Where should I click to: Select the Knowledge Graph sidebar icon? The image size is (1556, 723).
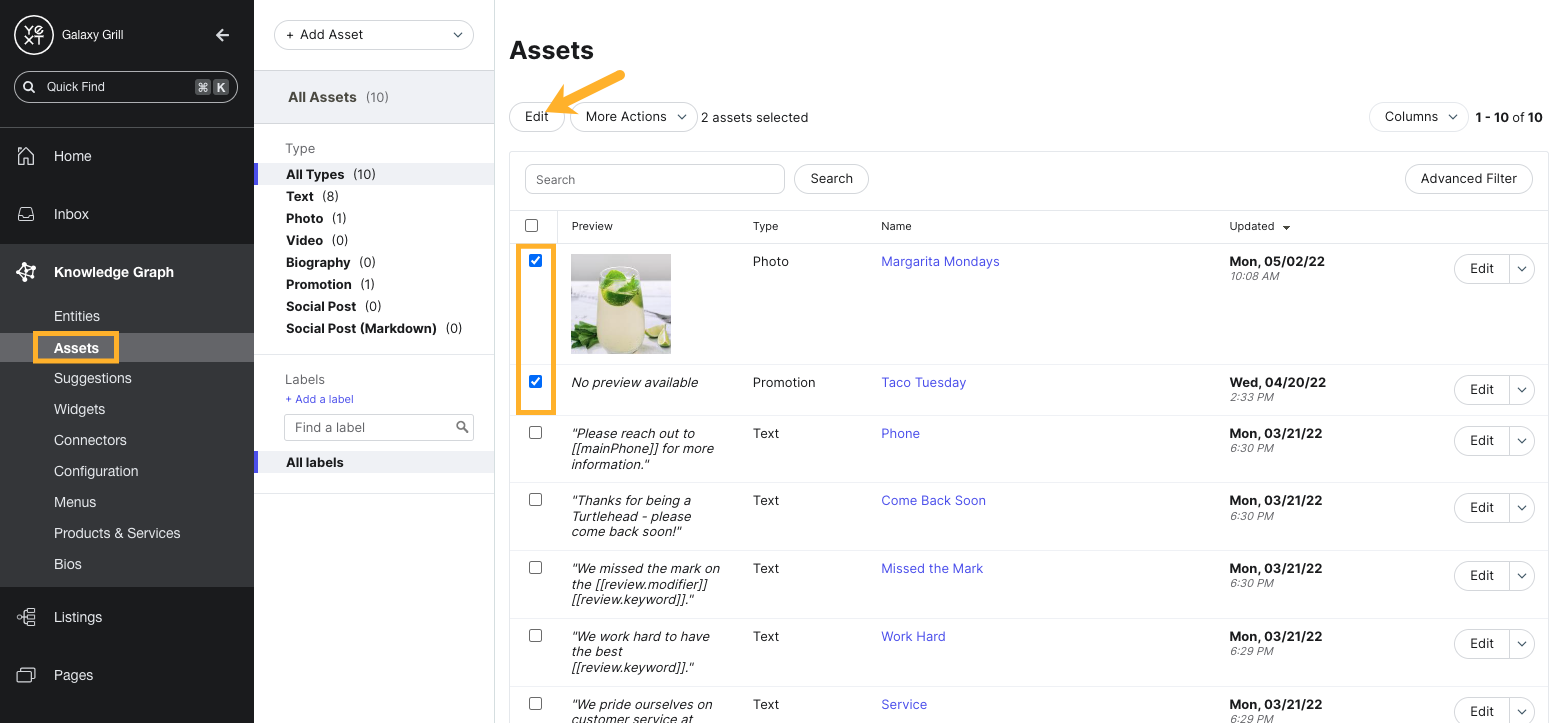click(24, 271)
